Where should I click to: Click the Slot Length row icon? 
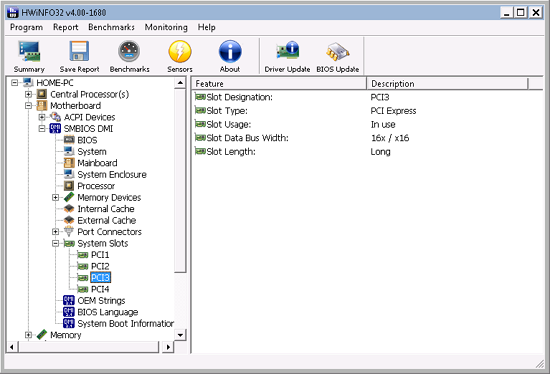coord(200,151)
